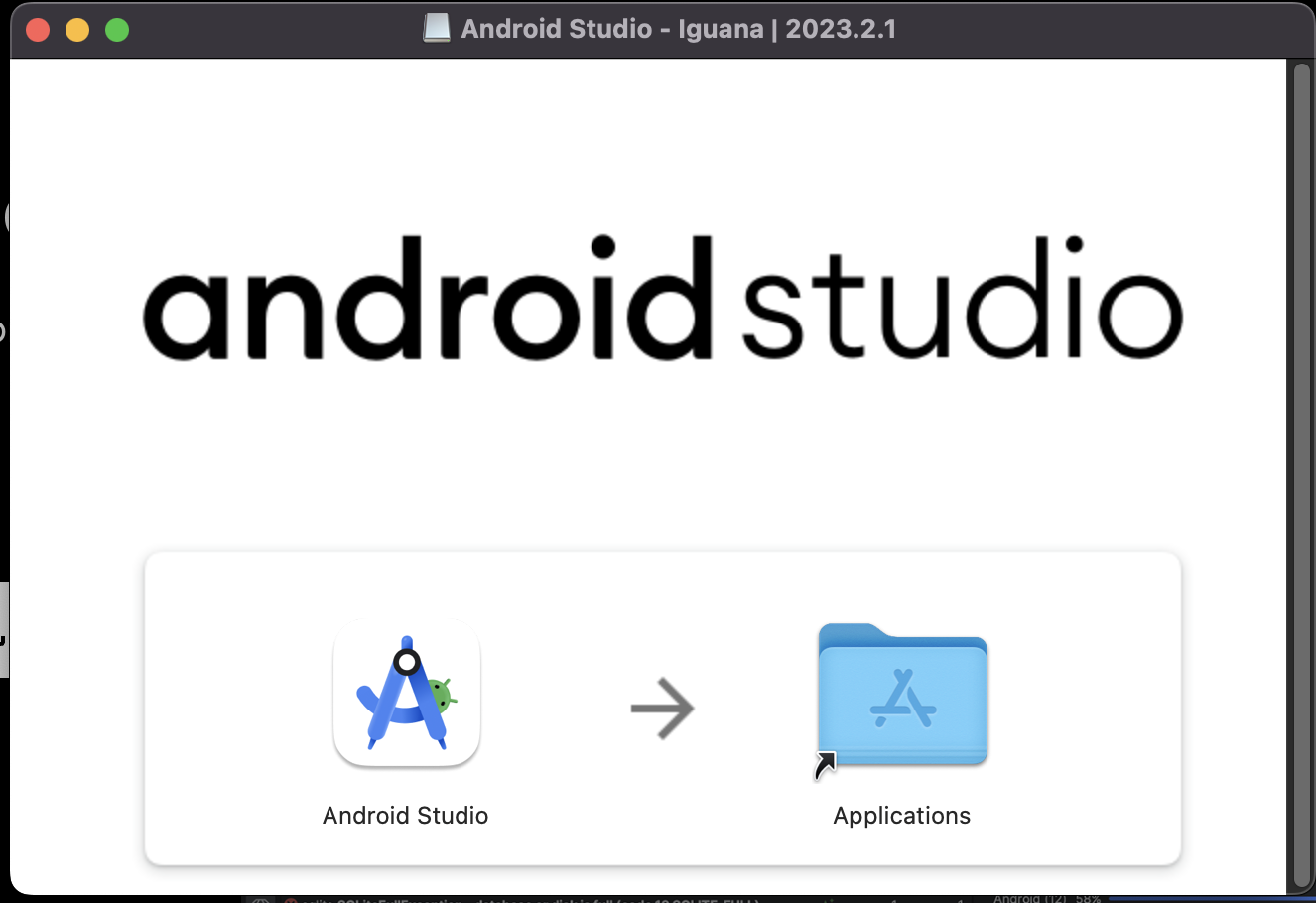Click the version text "2023.2.1" in title
This screenshot has width=1316, height=903.
(x=841, y=29)
